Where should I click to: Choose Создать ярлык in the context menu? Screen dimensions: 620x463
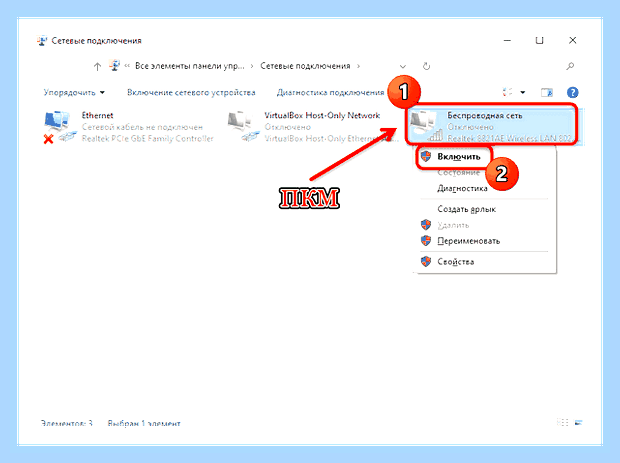click(x=466, y=209)
